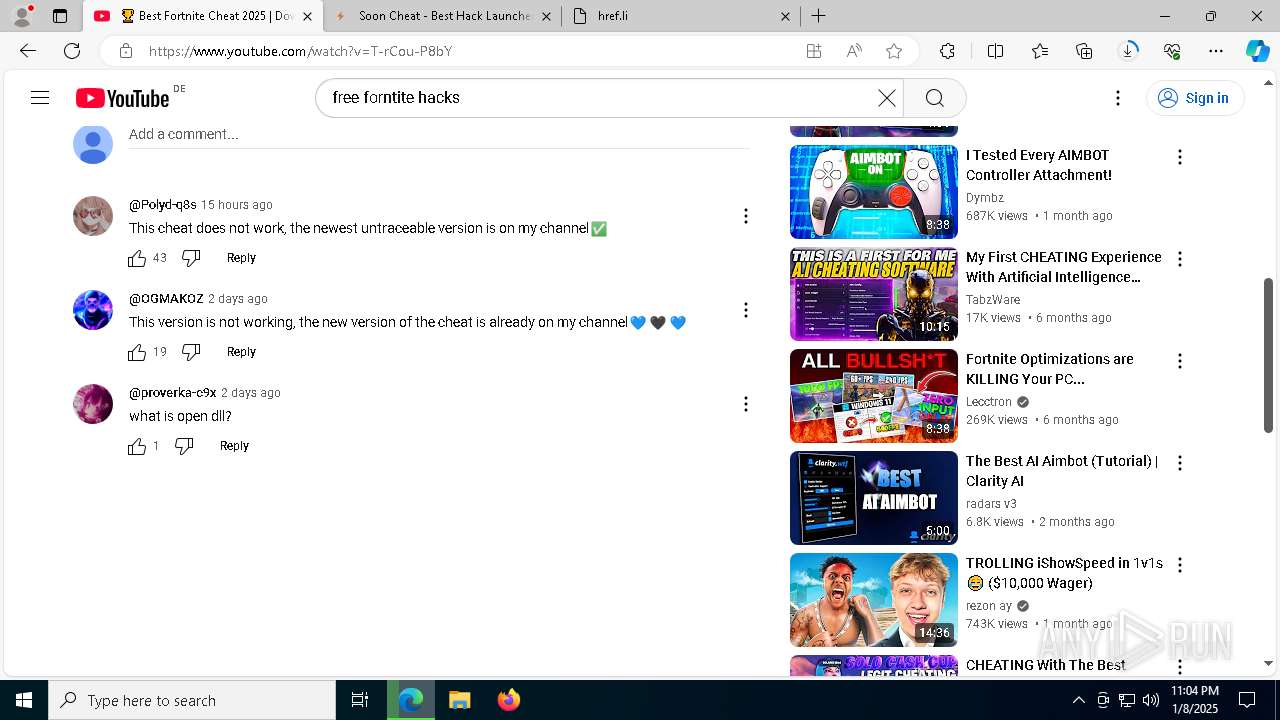This screenshot has height=720, width=1280.
Task: Open options for 'I Tested Every AIMBOT' video
Action: click(1180, 157)
